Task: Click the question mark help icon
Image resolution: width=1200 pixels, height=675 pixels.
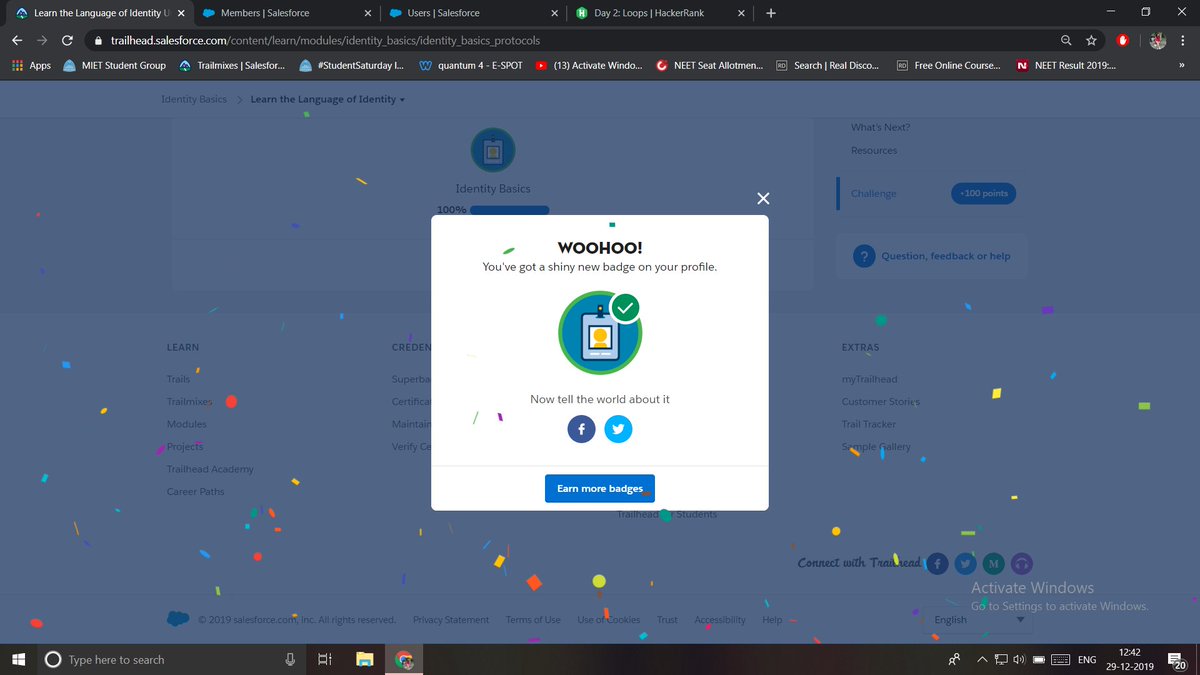Action: [x=864, y=256]
